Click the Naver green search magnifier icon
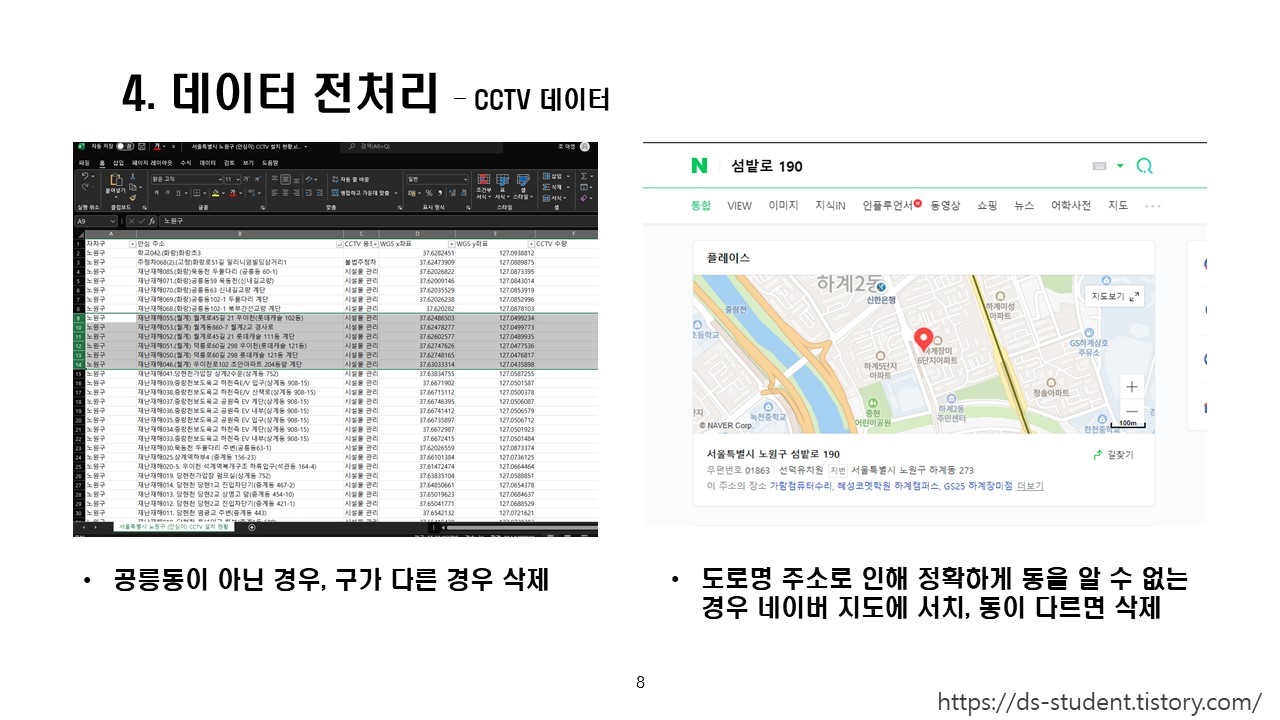 1145,166
